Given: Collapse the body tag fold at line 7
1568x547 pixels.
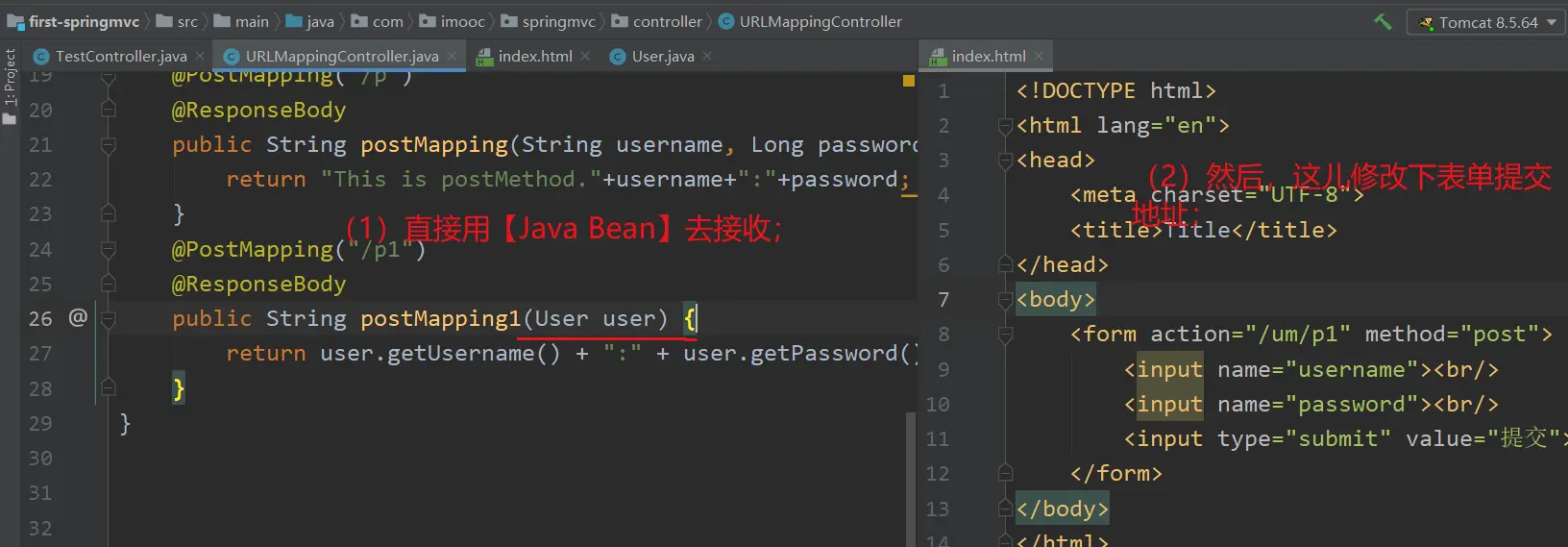Looking at the screenshot, I should 1005,300.
